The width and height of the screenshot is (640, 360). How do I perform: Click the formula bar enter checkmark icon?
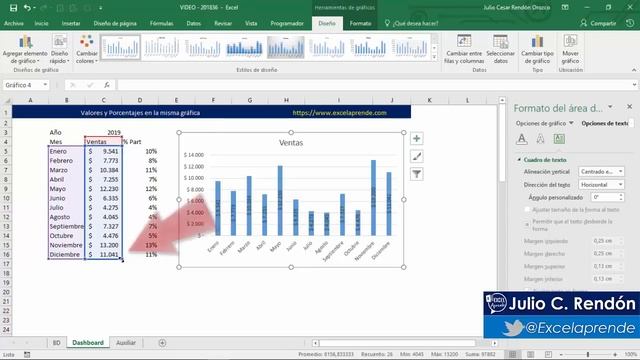click(x=90, y=85)
